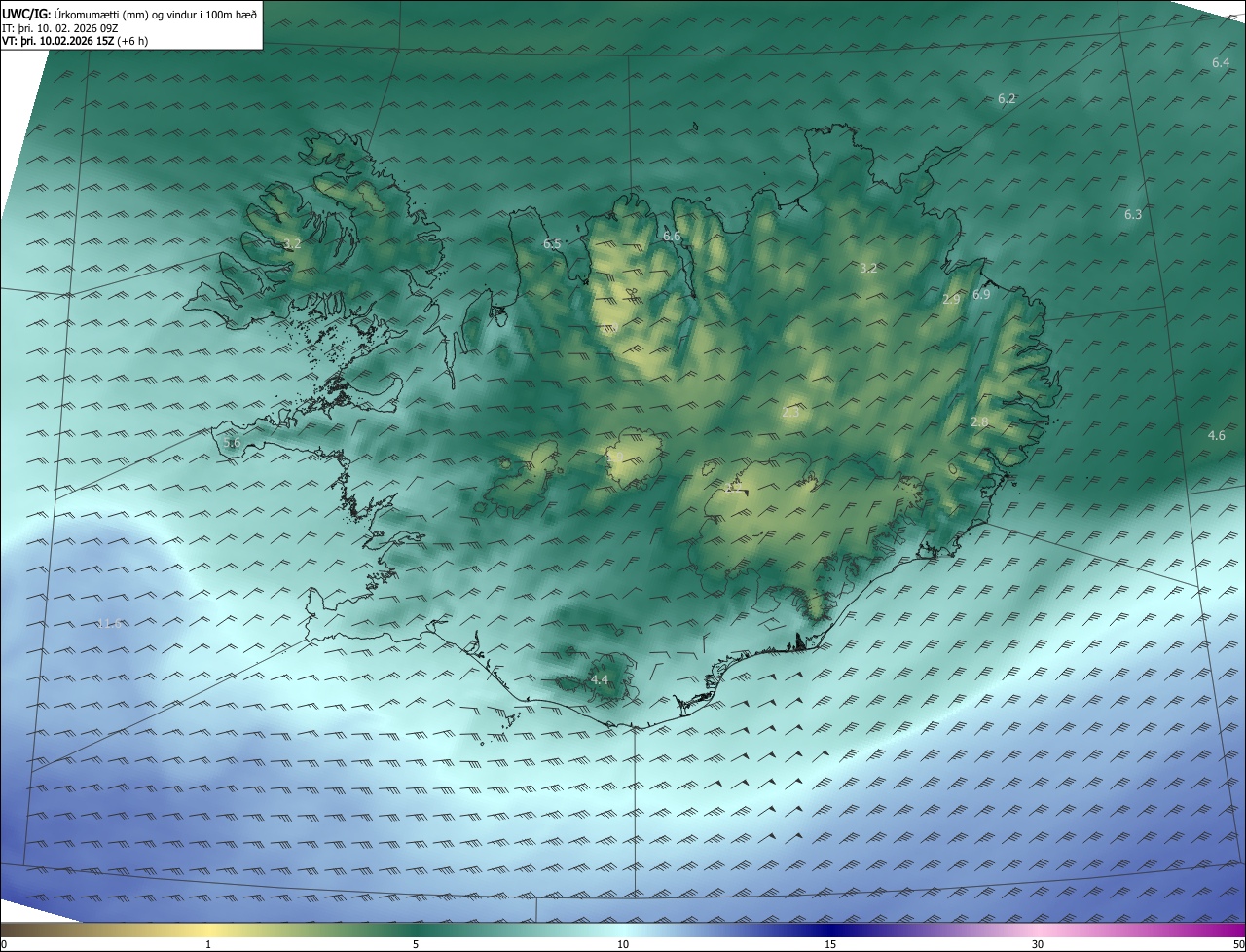Image resolution: width=1246 pixels, height=952 pixels.
Task: Click the 6.4 value label
Action: tap(1221, 62)
